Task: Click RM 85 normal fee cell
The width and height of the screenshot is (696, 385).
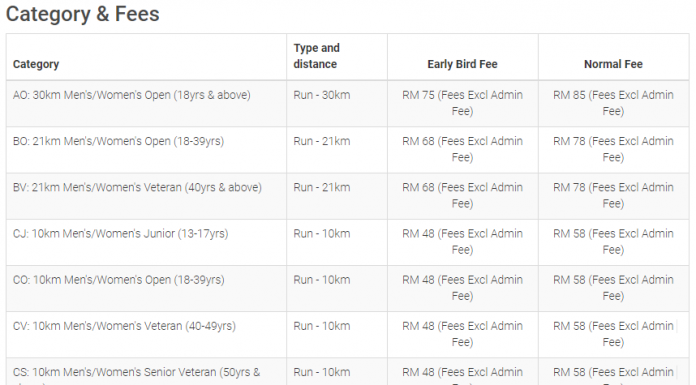Action: [x=613, y=103]
